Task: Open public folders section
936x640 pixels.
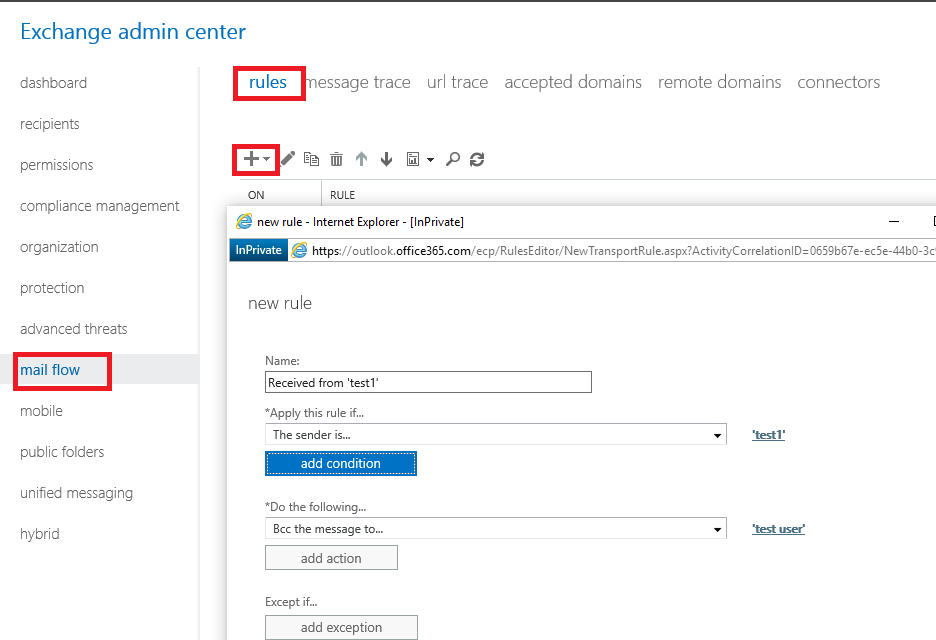Action: [x=62, y=452]
